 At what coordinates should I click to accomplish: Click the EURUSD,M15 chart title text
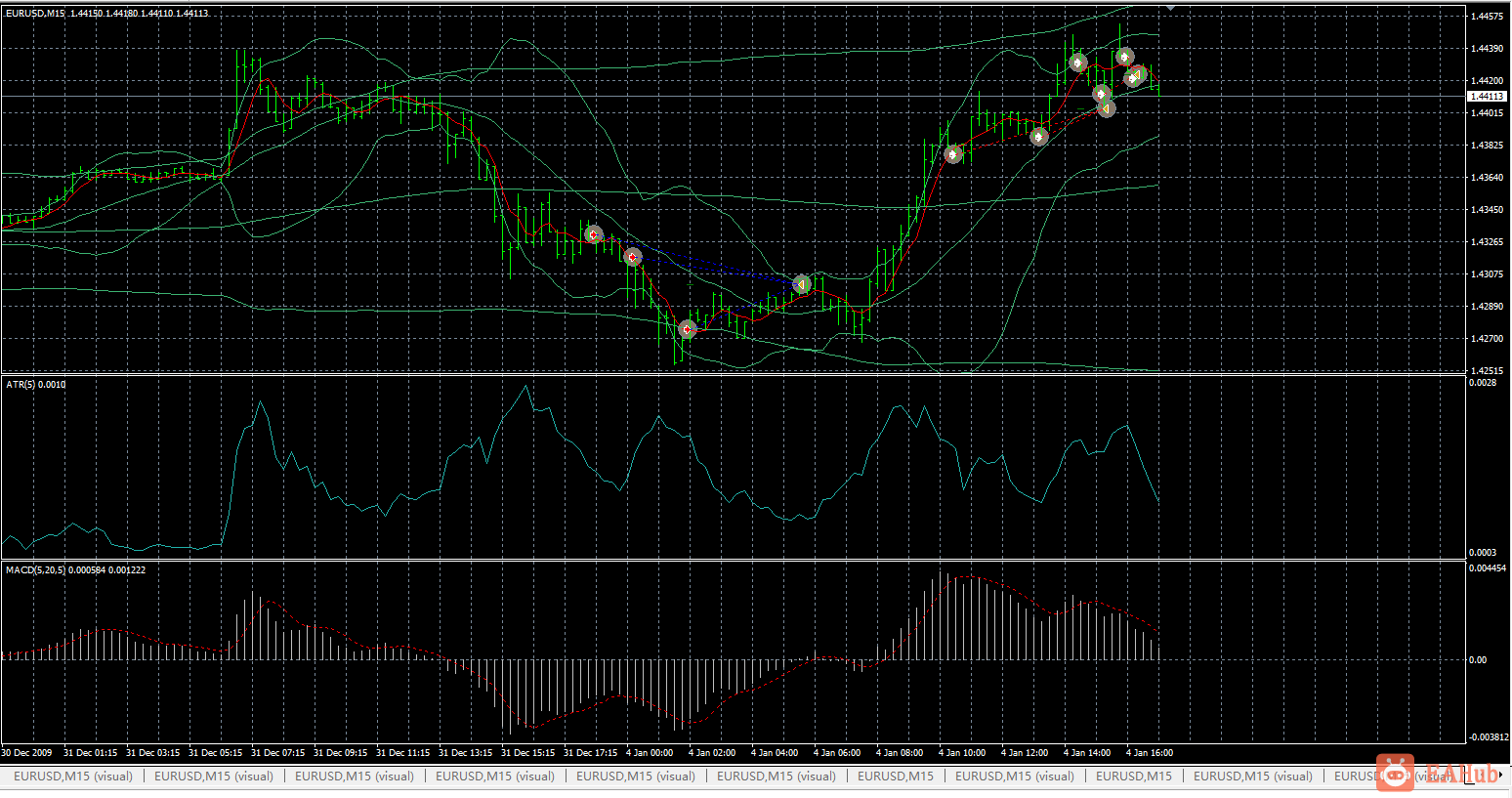pyautogui.click(x=35, y=14)
